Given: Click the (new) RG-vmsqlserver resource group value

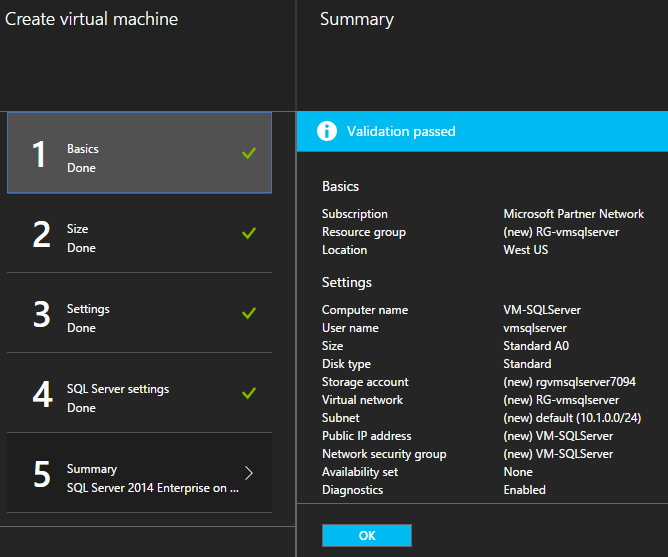Looking at the screenshot, I should point(561,232).
